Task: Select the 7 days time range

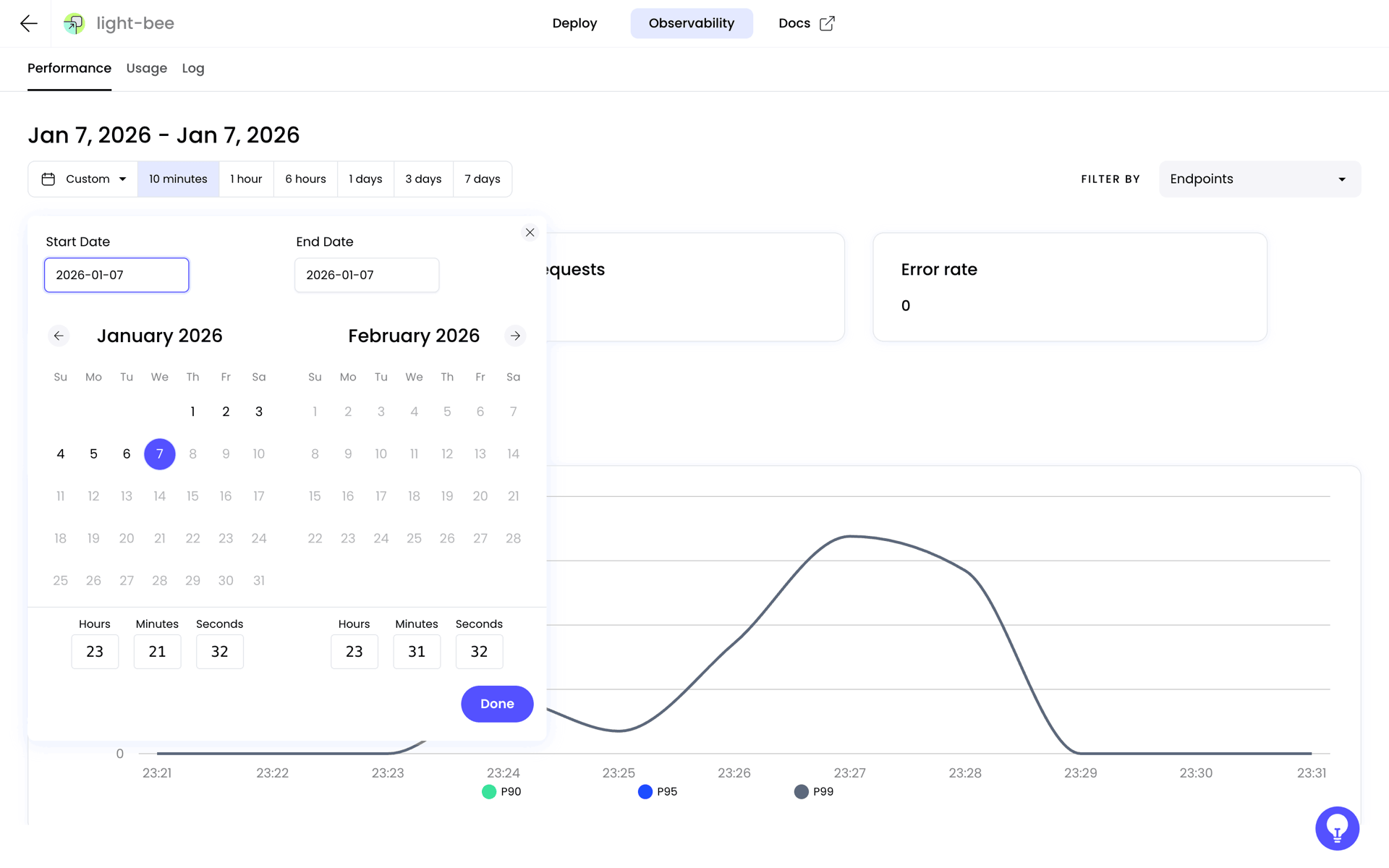Action: coord(482,179)
